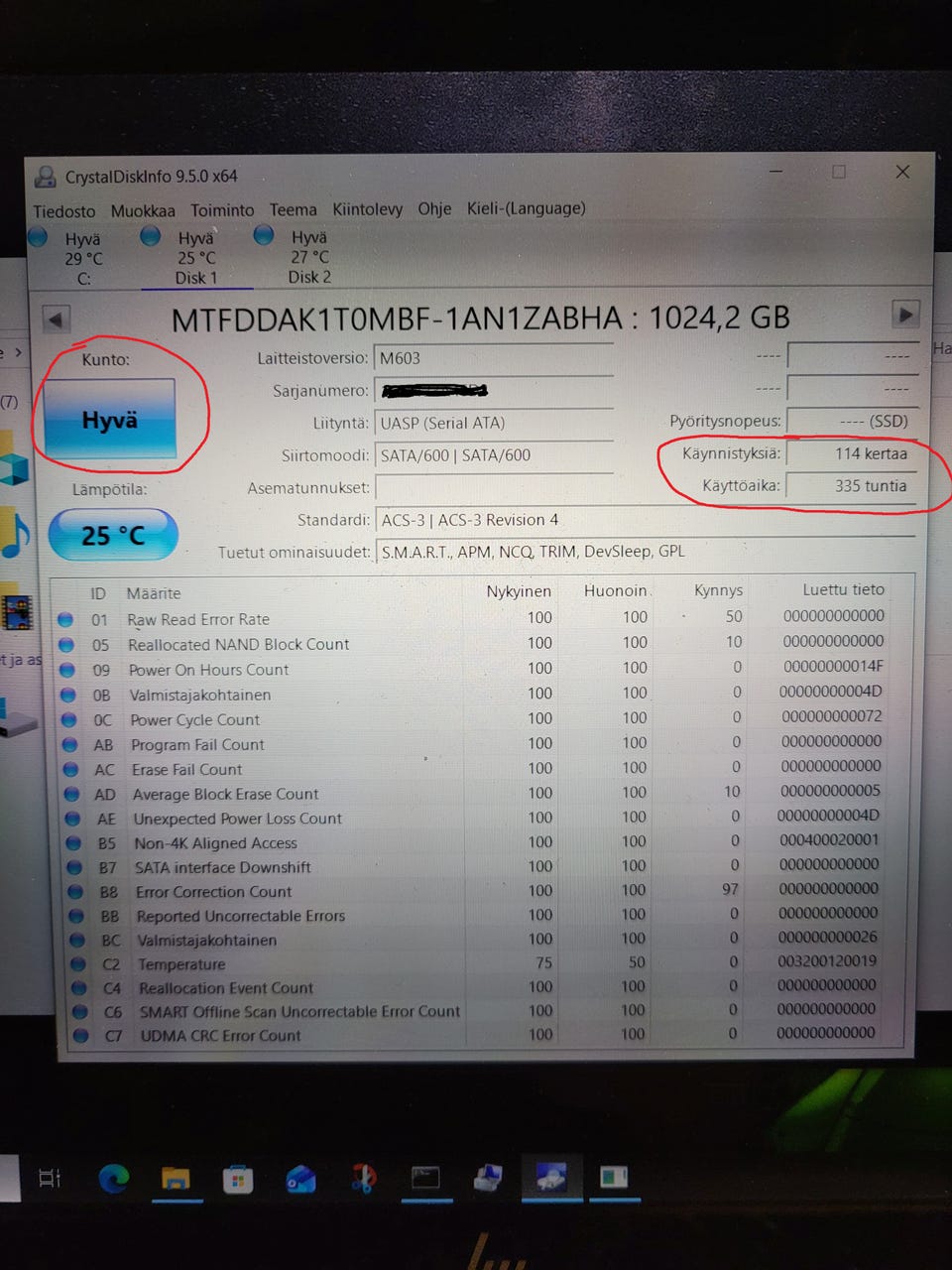Image resolution: width=952 pixels, height=1270 pixels.
Task: Open the taskbar icon left of CrystalDiskInfo
Action: click(x=488, y=1177)
